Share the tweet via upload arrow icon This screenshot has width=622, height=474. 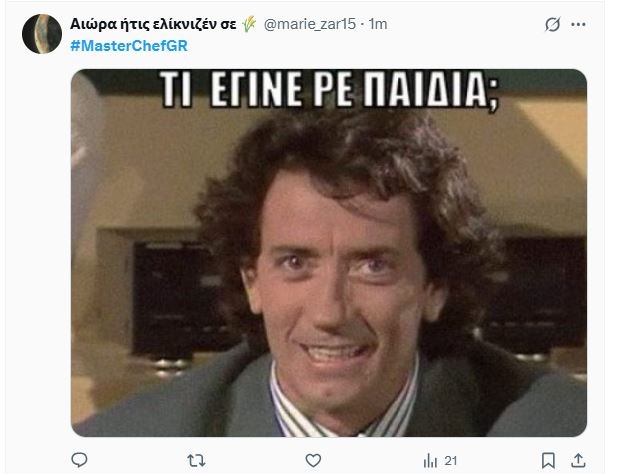(578, 461)
